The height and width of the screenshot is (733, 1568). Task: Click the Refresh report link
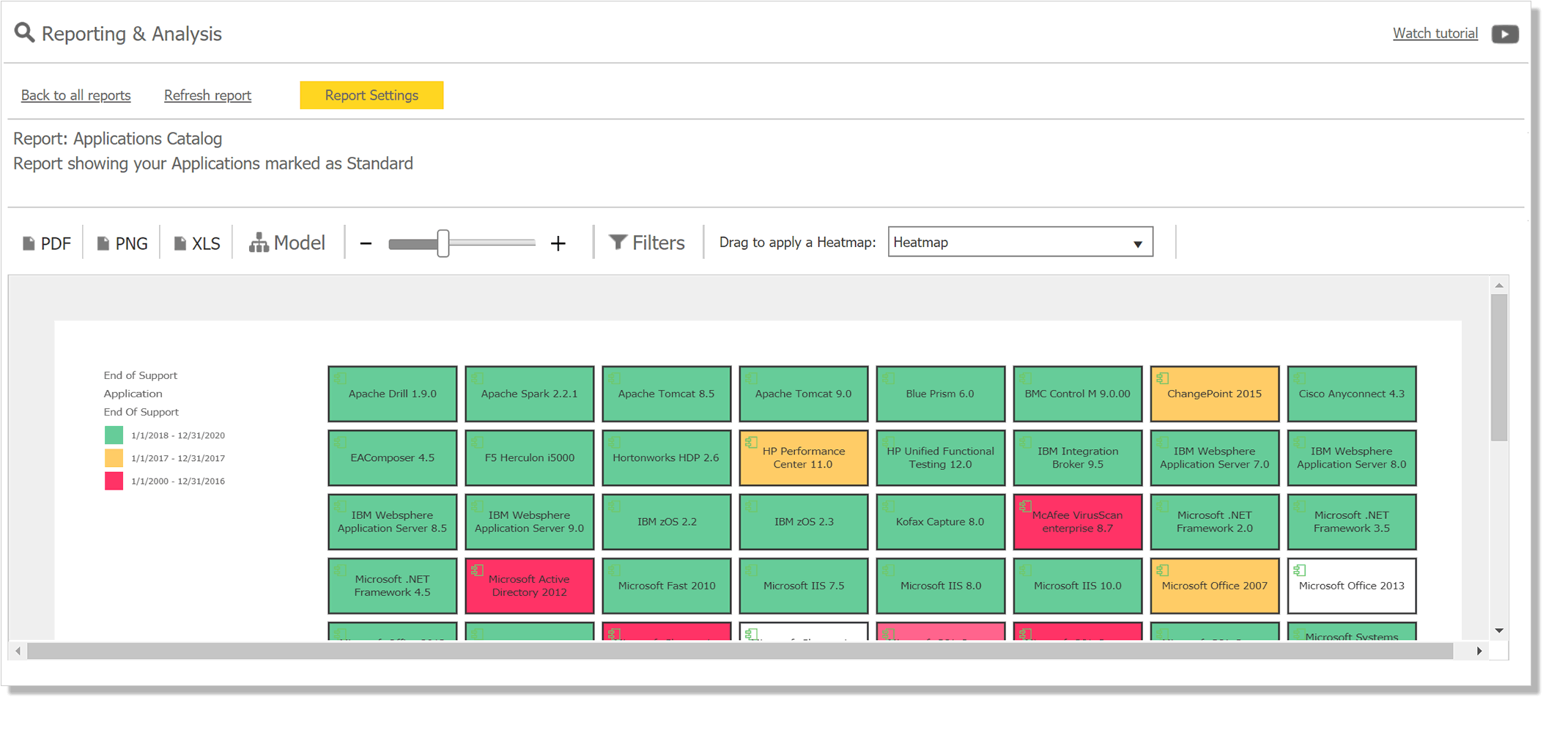click(207, 95)
